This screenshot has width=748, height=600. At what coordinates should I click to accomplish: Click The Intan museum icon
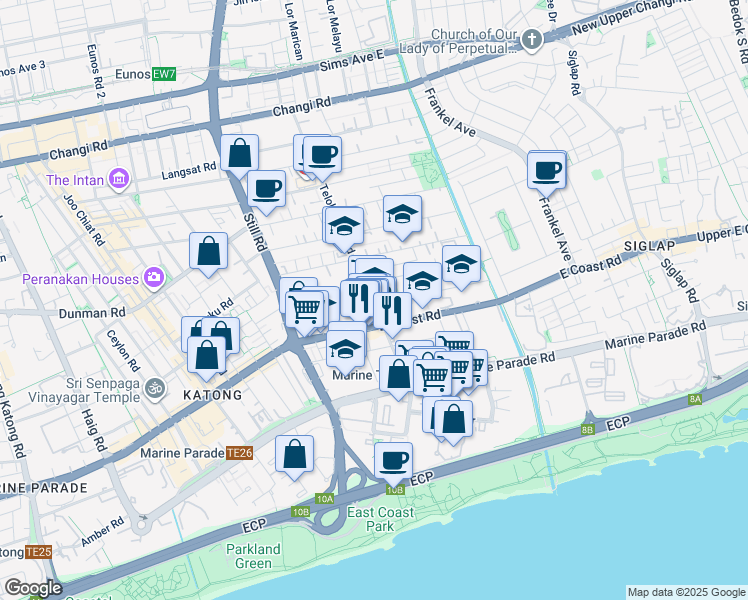119,180
